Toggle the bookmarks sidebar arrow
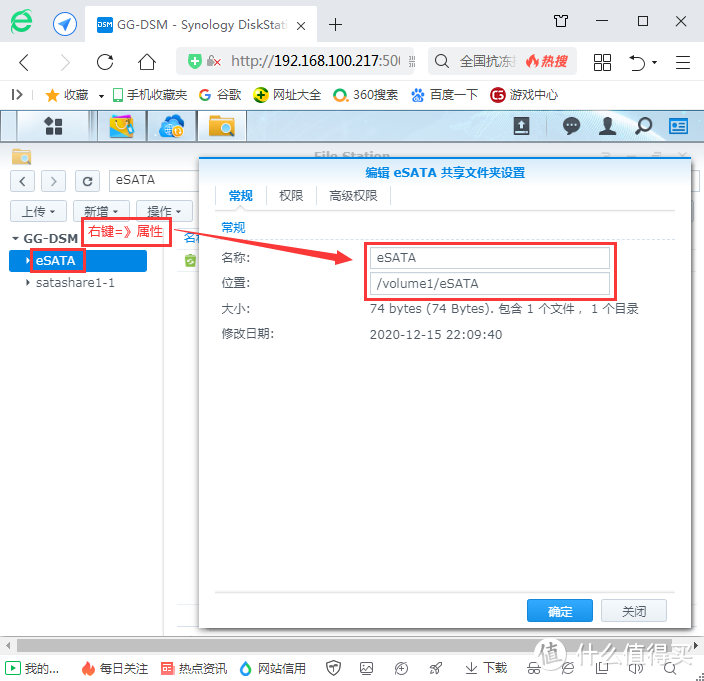The height and width of the screenshot is (681, 704). [17, 95]
